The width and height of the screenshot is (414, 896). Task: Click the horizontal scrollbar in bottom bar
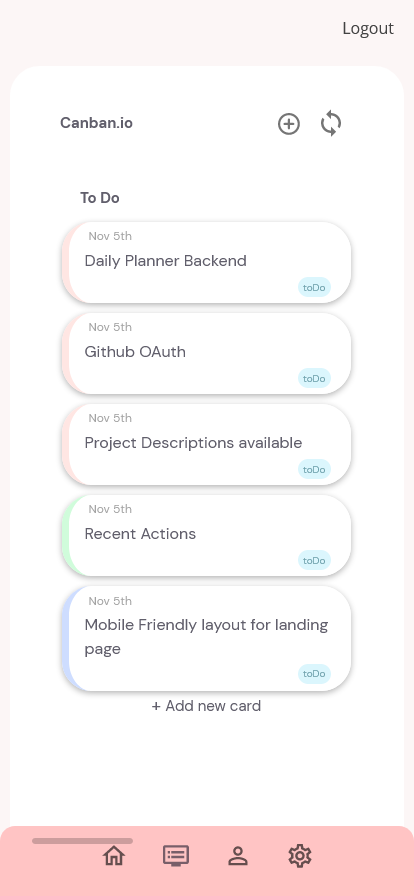point(82,841)
